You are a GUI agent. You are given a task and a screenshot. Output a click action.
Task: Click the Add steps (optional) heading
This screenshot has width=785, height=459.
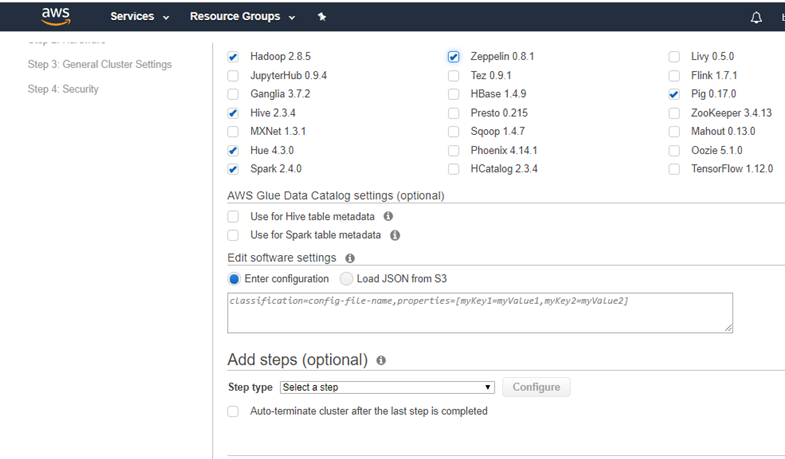click(298, 360)
